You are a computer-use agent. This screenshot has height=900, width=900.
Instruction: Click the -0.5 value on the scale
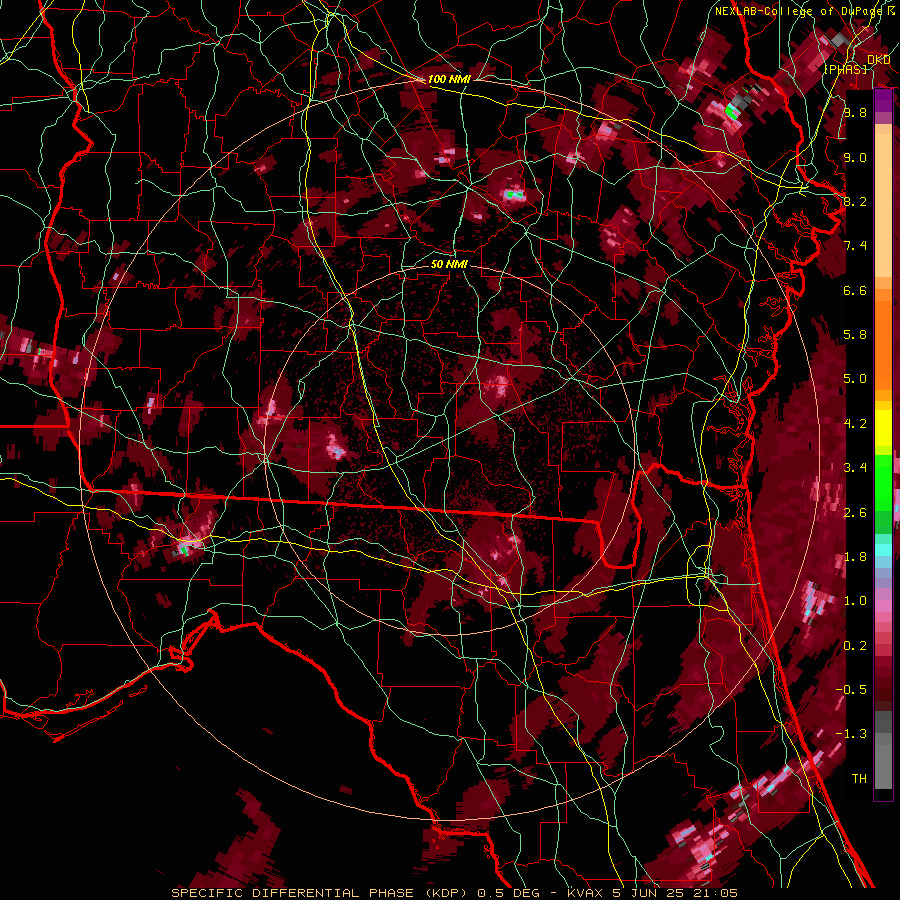851,690
